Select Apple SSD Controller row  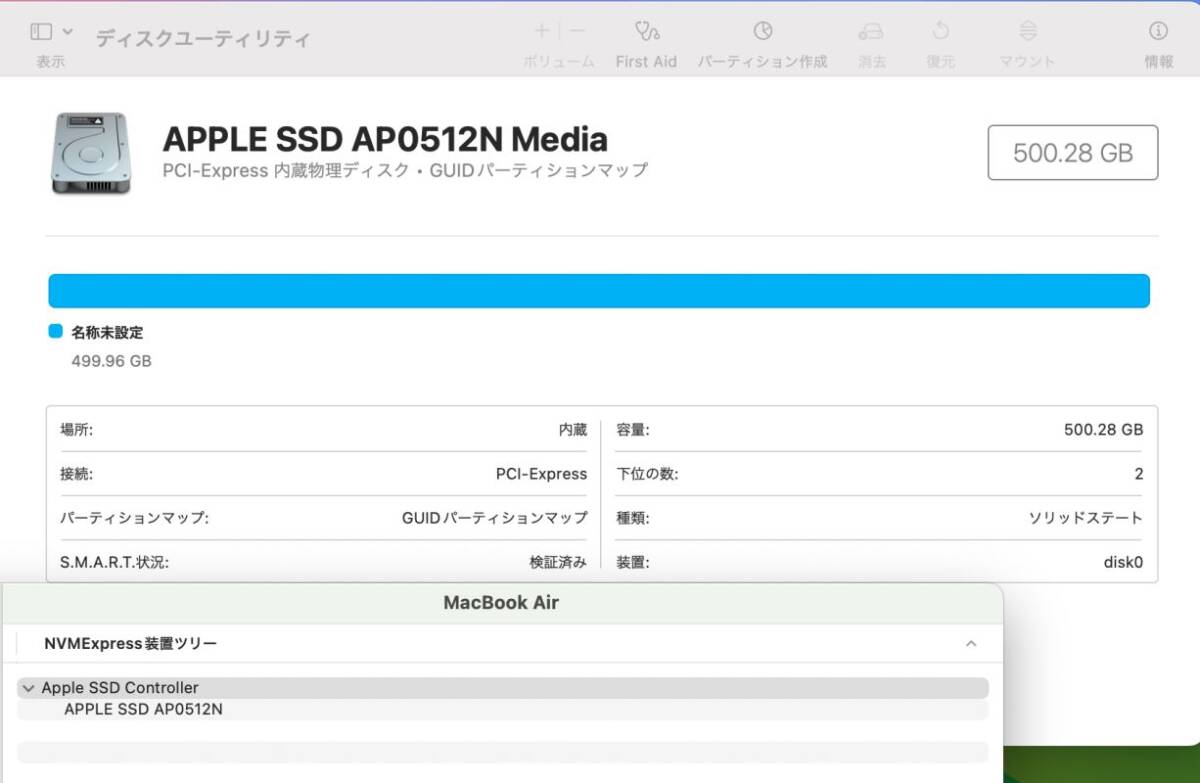[503, 688]
